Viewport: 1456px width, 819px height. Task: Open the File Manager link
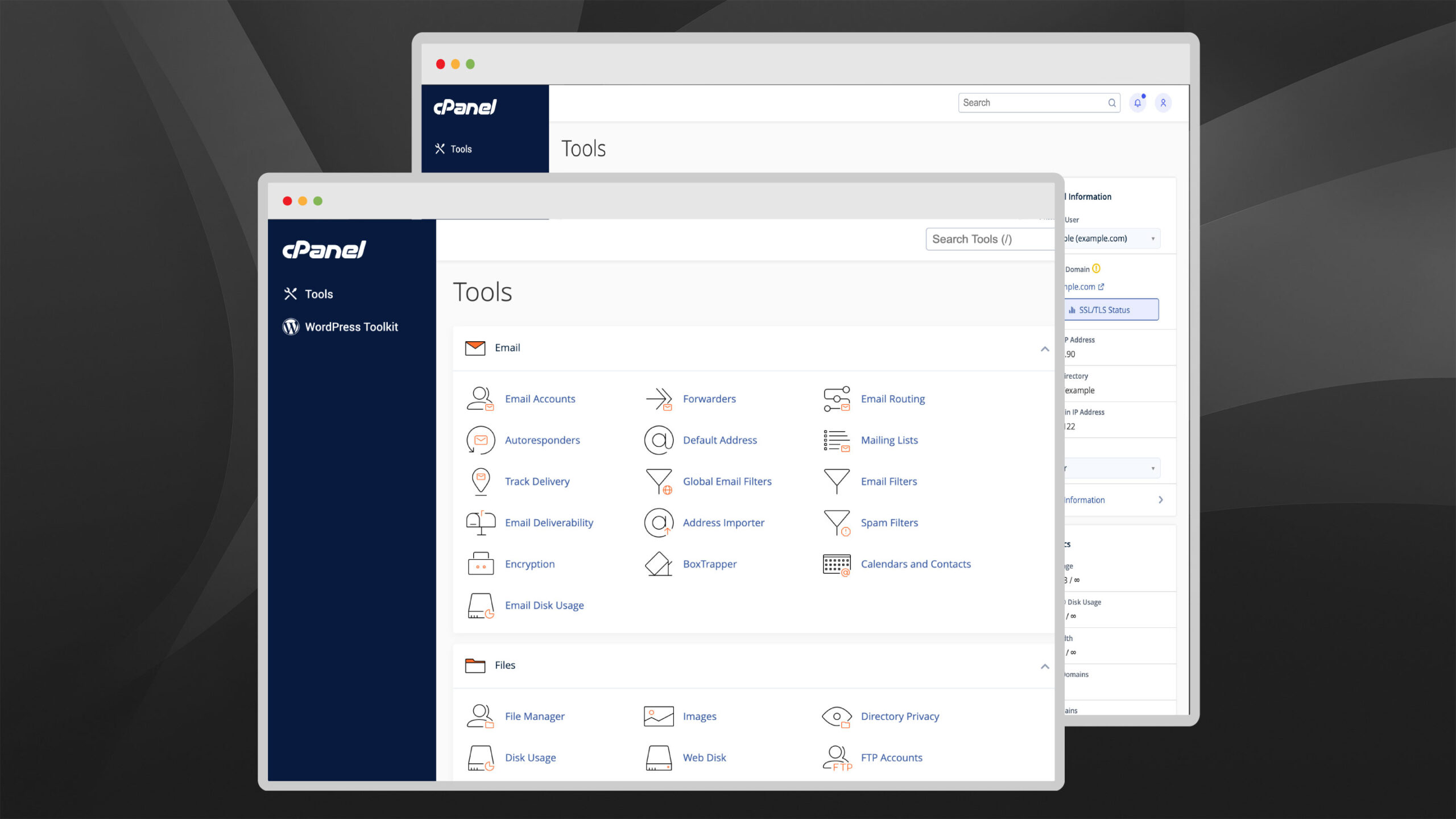tap(534, 717)
